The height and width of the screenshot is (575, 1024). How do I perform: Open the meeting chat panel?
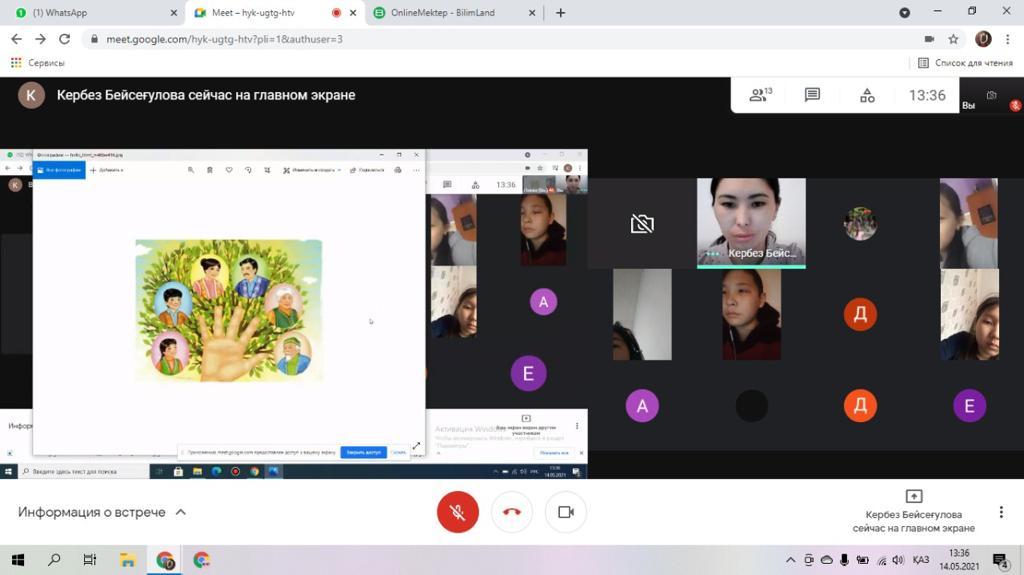(x=812, y=95)
